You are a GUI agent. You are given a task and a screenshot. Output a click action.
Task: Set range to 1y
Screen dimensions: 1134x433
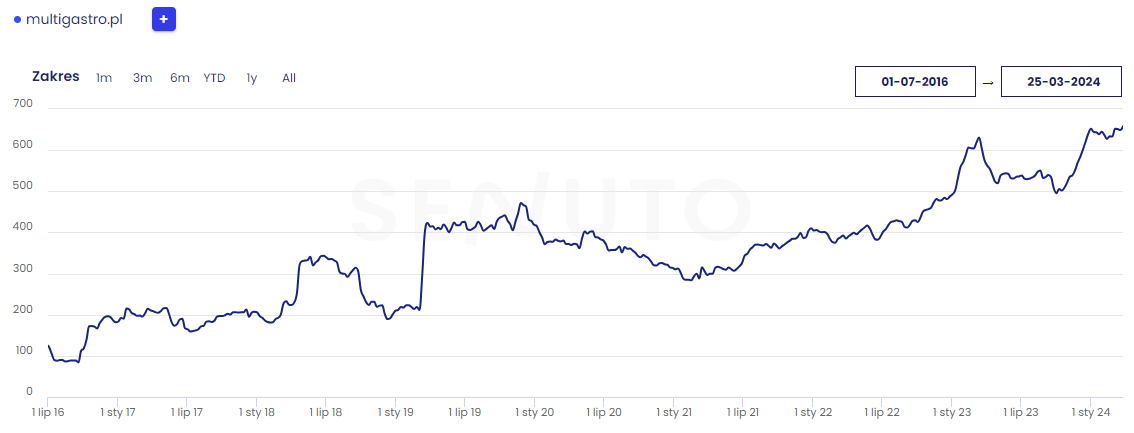(252, 78)
